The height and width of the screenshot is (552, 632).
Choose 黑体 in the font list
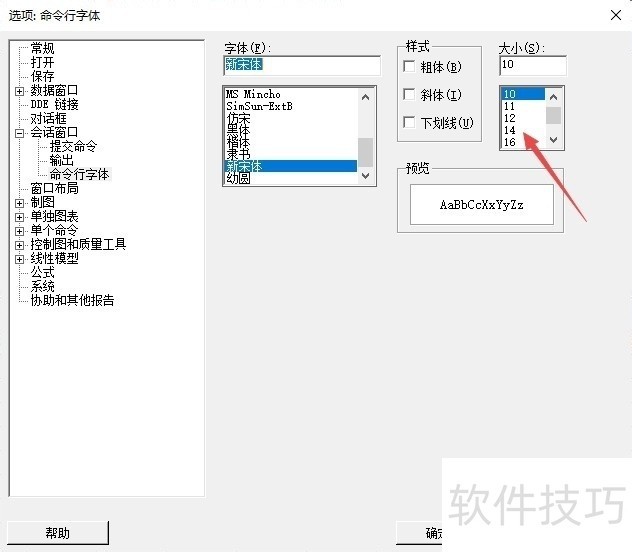[x=291, y=130]
